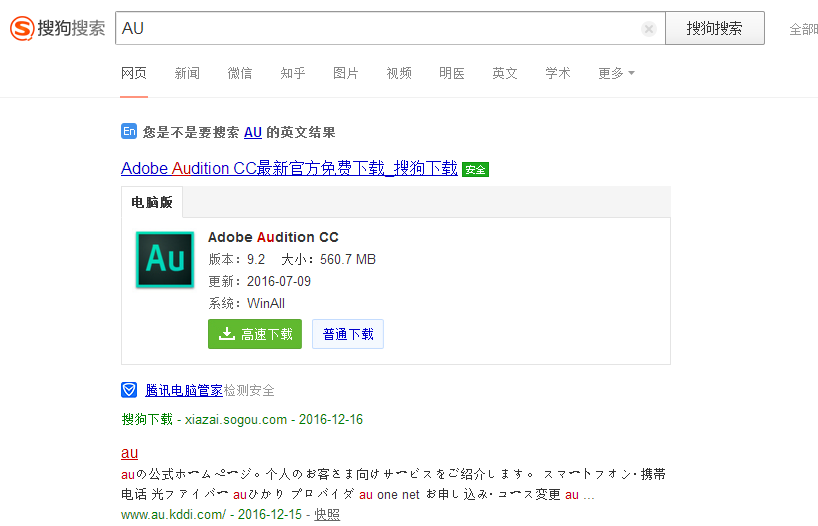The height and width of the screenshot is (526, 818).
Task: Click the Adobe Audition Au app icon
Action: [x=165, y=259]
